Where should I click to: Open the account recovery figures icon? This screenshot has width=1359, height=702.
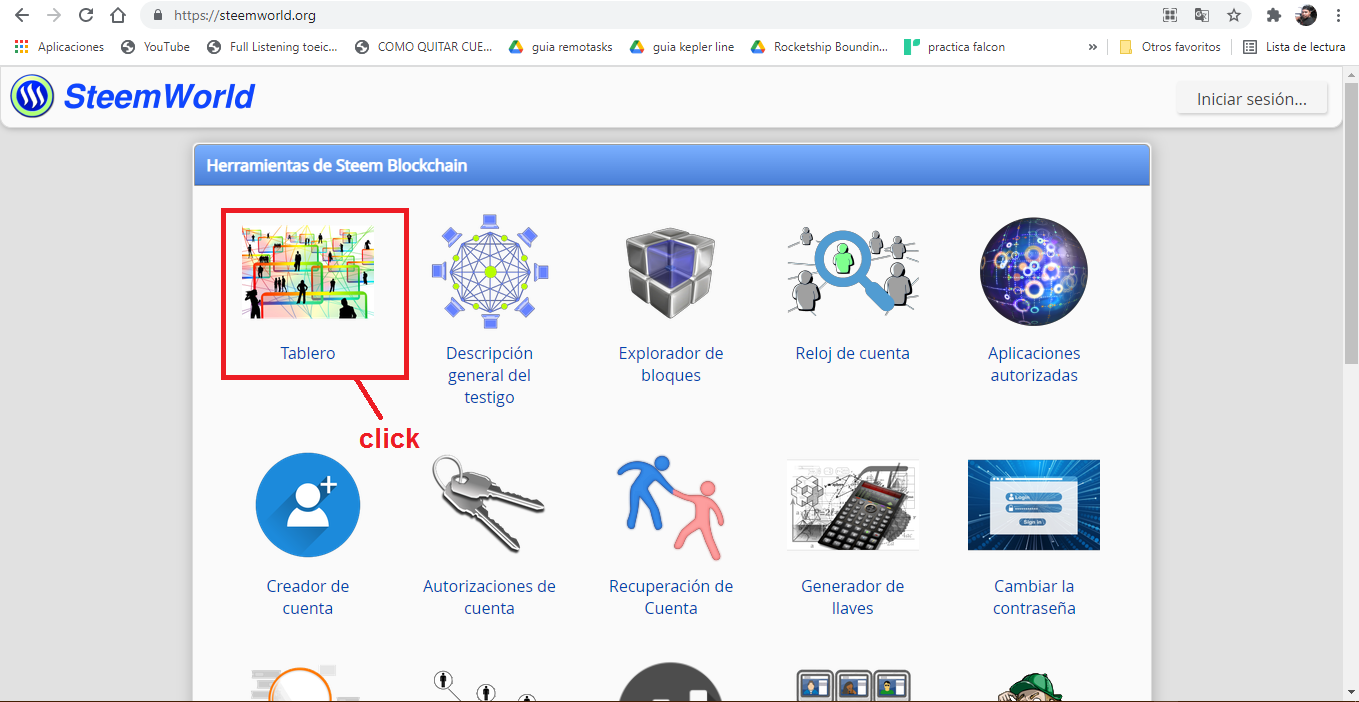pos(671,507)
